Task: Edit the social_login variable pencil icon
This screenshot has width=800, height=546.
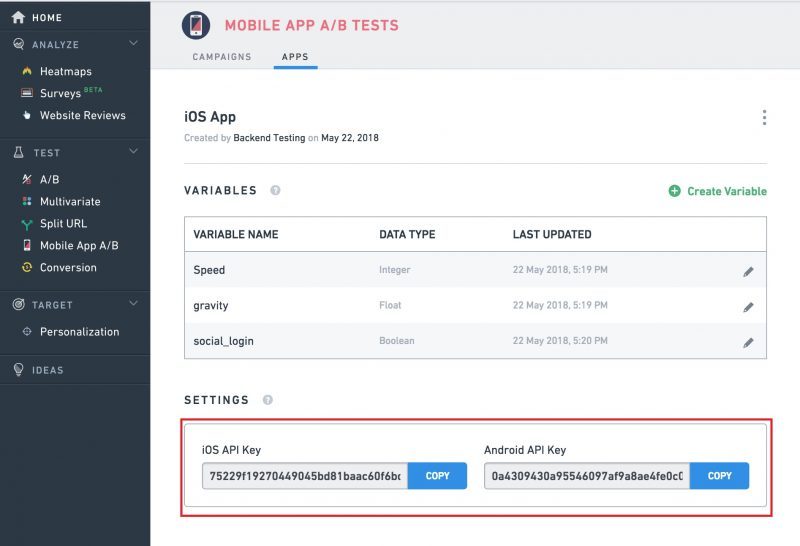Action: pos(748,343)
